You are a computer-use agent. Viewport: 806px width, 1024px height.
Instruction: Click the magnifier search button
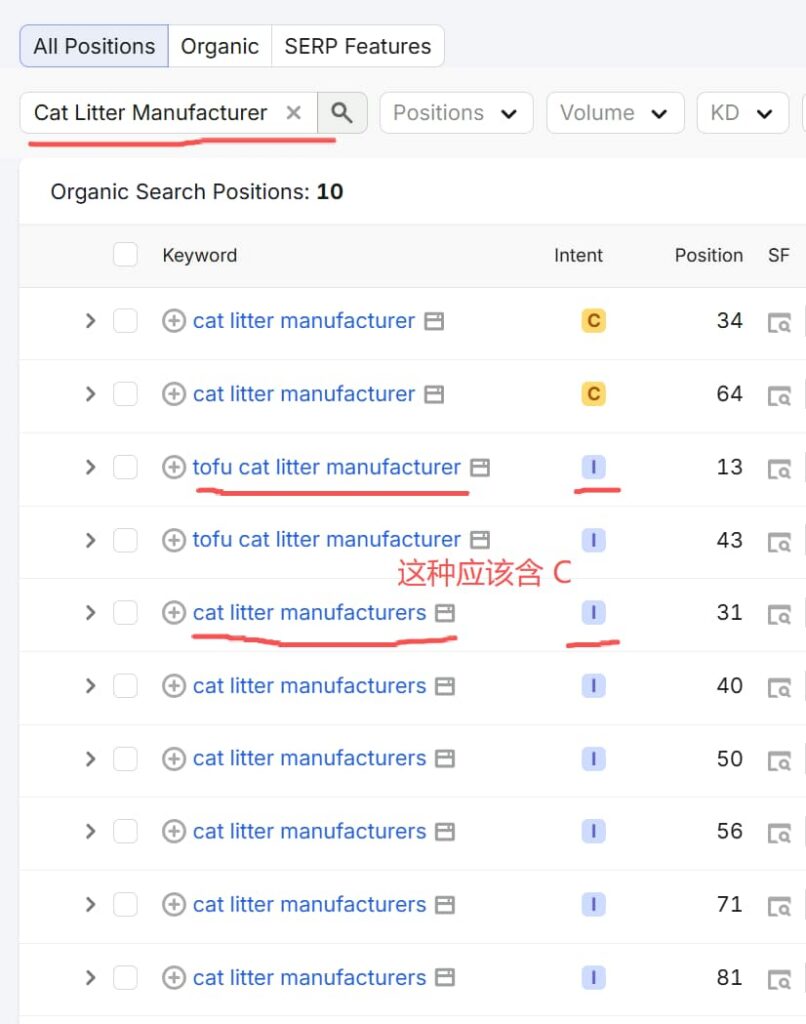[x=342, y=113]
